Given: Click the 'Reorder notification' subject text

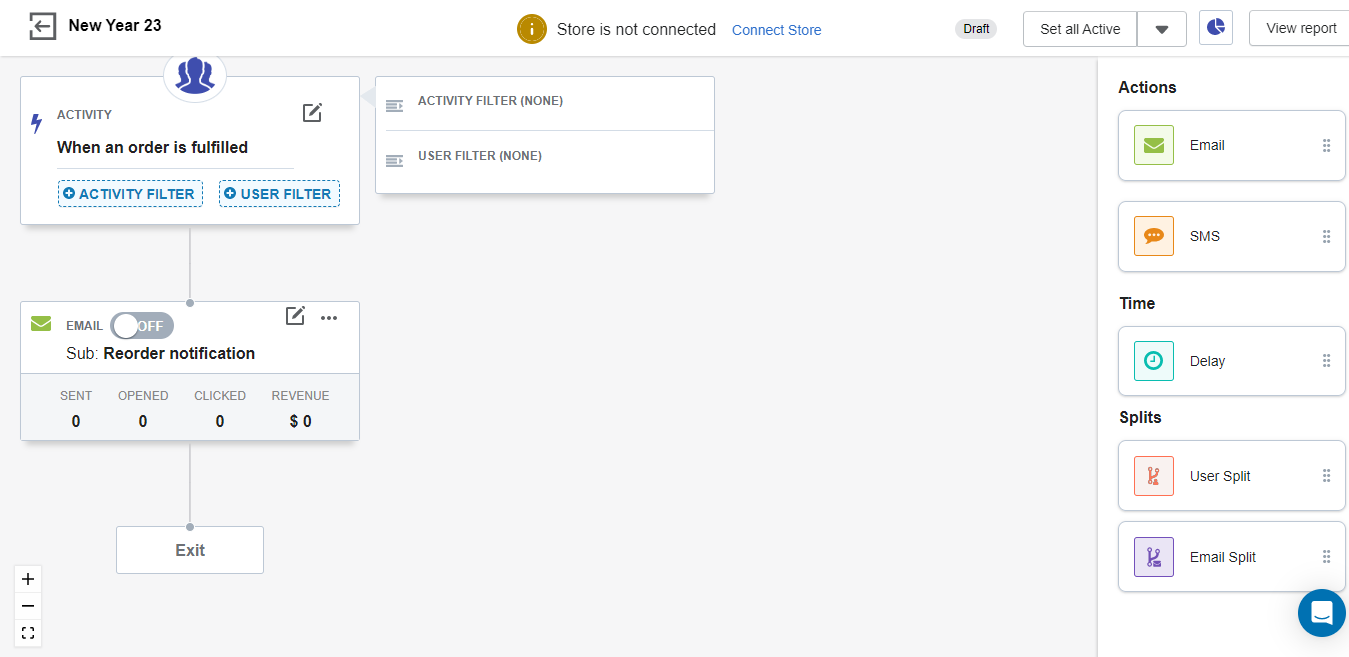Looking at the screenshot, I should point(179,353).
